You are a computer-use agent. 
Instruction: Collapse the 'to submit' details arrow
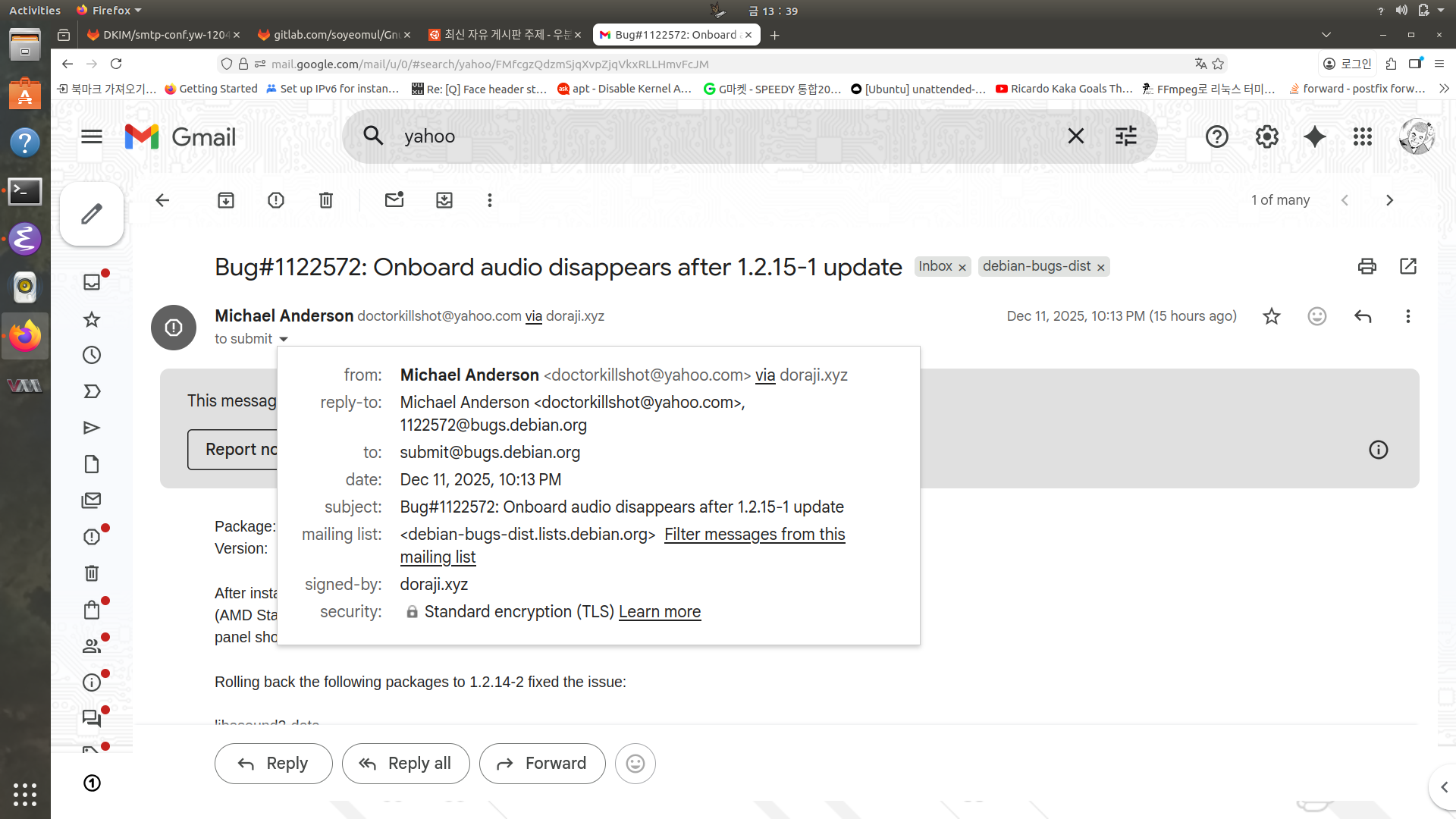tap(284, 339)
